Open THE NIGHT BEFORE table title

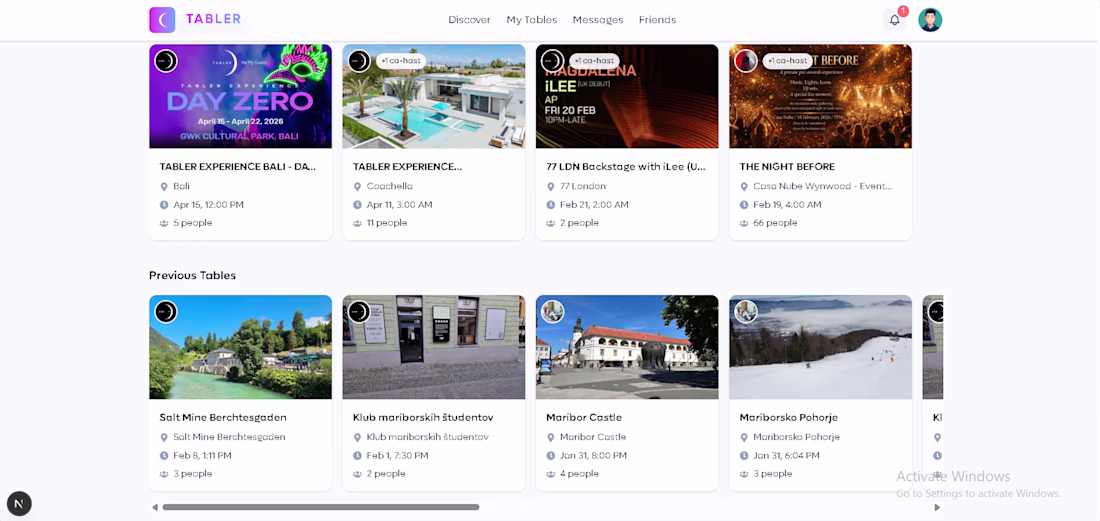click(x=787, y=167)
